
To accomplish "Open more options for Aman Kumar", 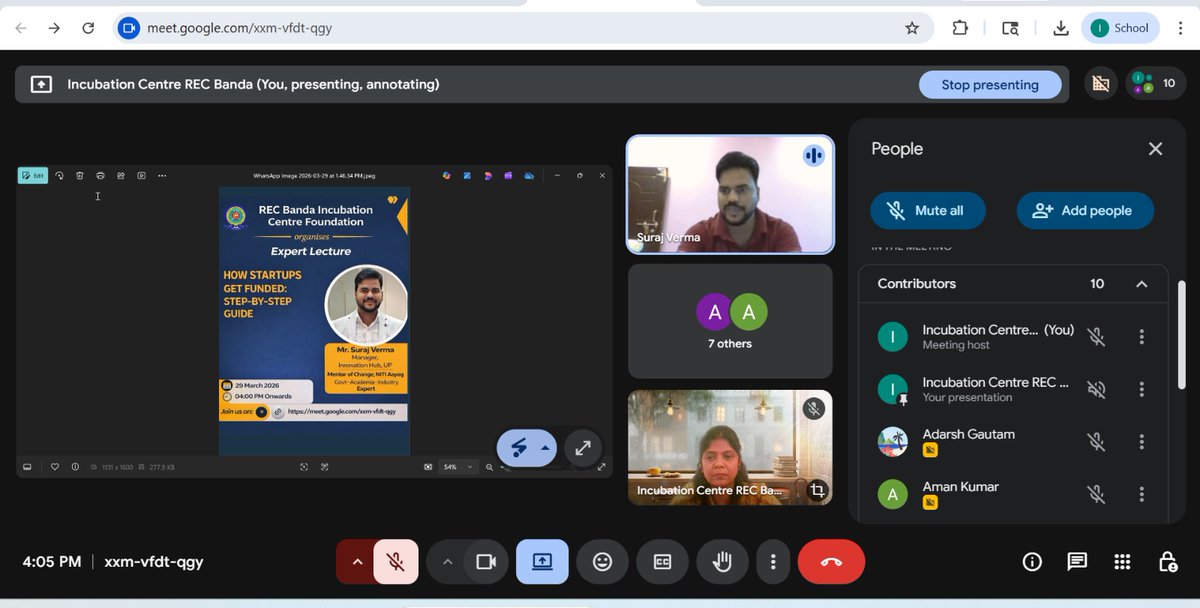I will [1141, 494].
